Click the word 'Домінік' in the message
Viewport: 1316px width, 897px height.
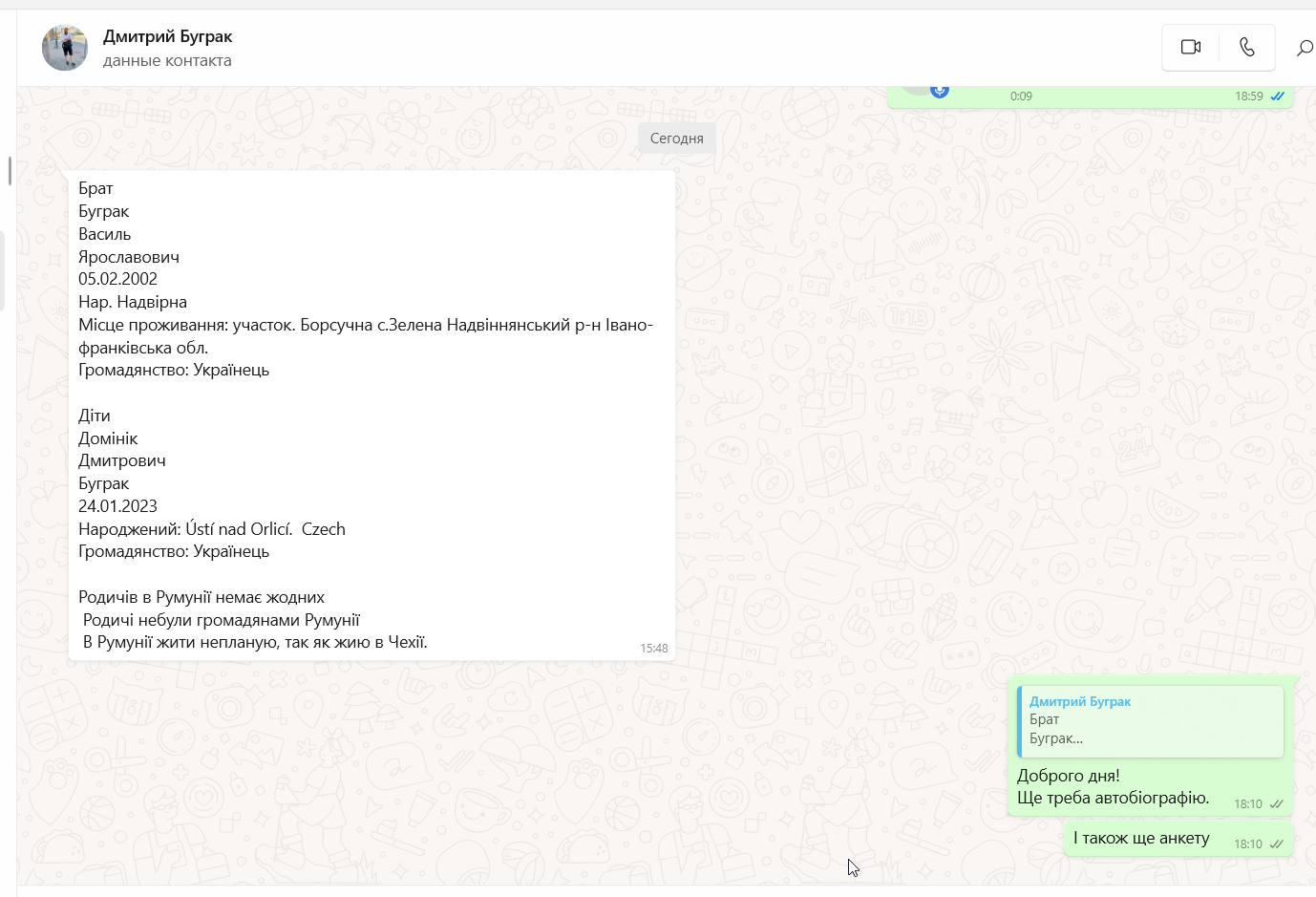(x=108, y=438)
